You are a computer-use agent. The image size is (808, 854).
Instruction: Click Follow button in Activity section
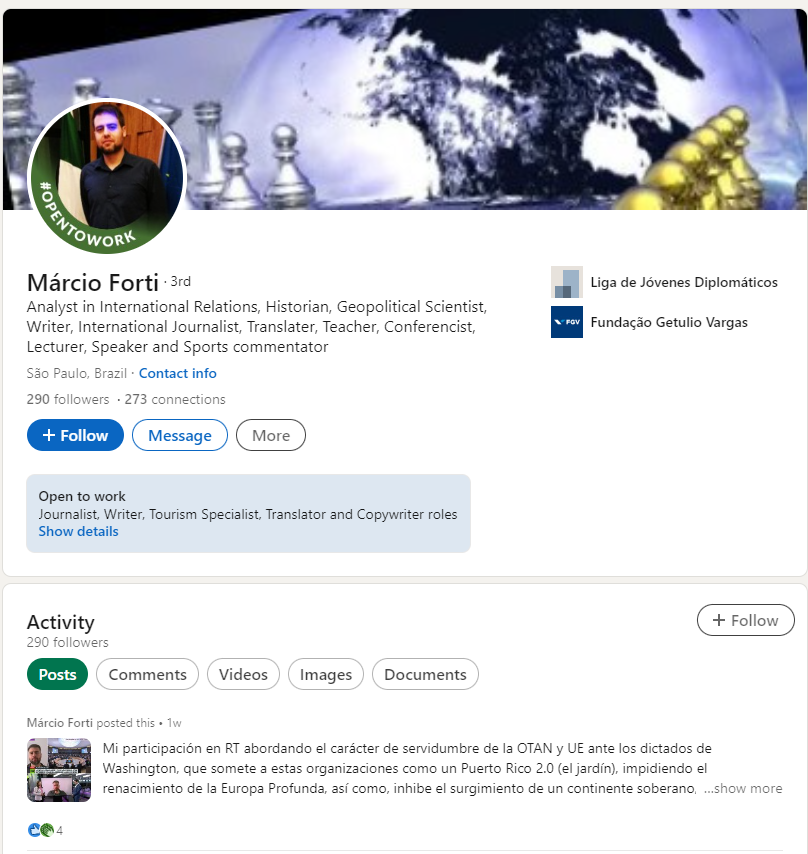745,620
